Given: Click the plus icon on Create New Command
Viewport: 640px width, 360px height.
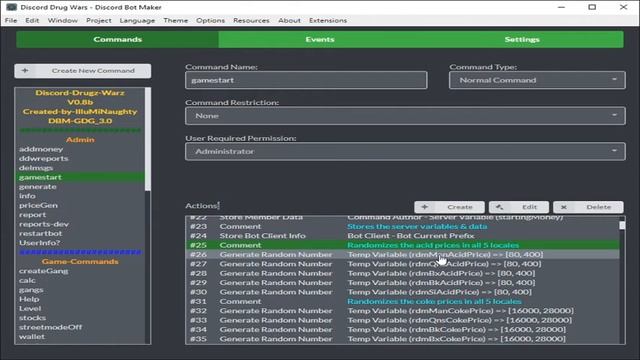Looking at the screenshot, I should click(x=25, y=71).
